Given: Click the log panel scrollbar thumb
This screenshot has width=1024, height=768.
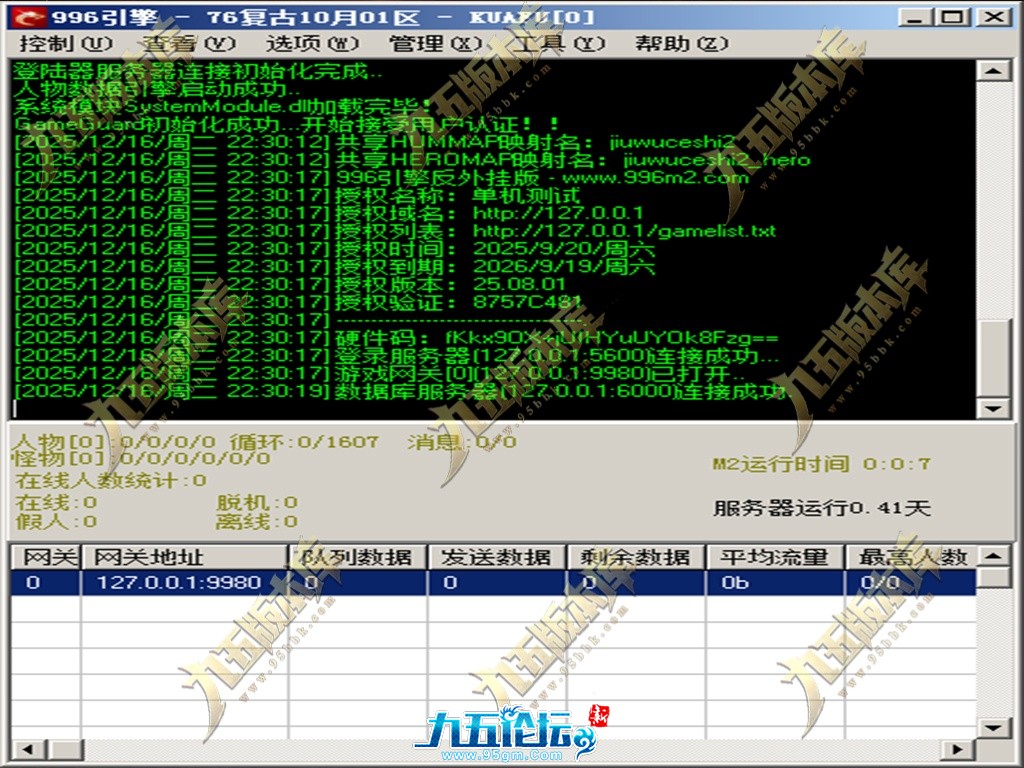Looking at the screenshot, I should click(992, 357).
